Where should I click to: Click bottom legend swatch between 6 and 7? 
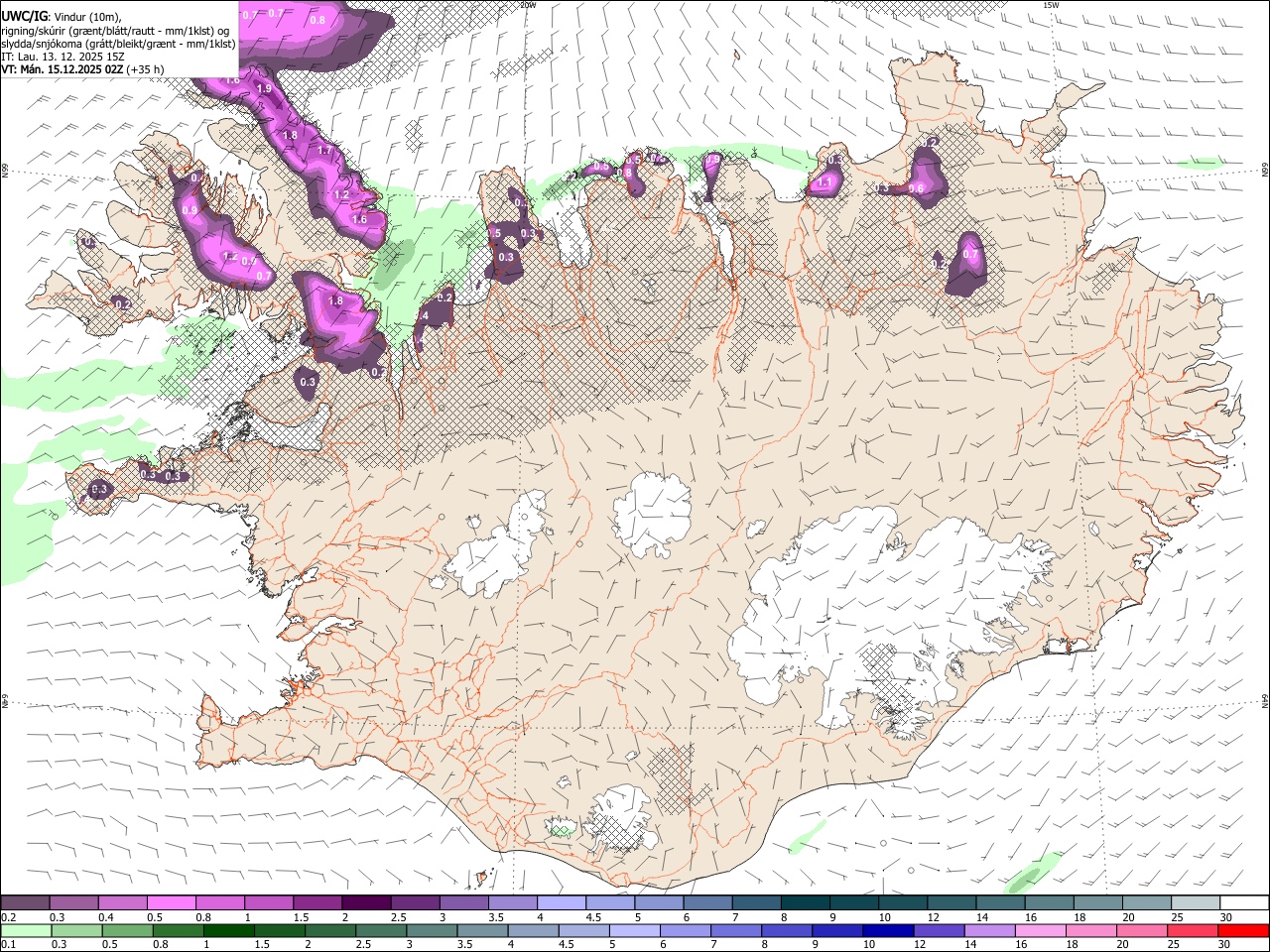coord(686,930)
